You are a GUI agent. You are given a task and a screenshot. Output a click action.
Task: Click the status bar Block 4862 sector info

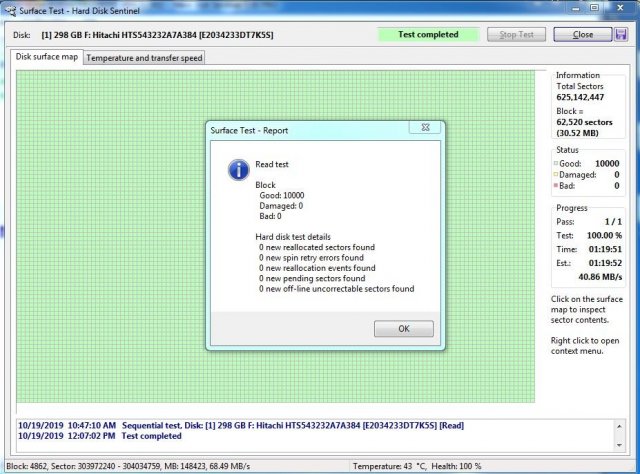tap(128, 466)
